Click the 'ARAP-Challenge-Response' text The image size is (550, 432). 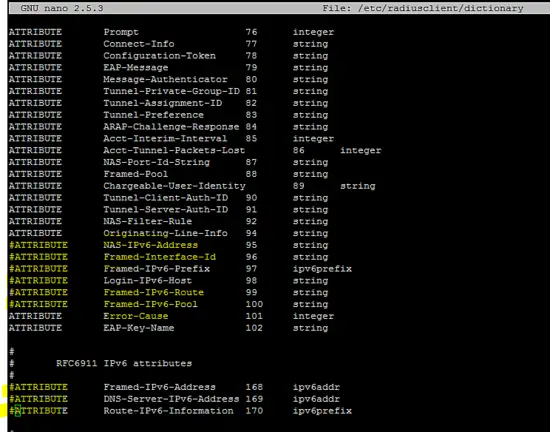[172, 127]
